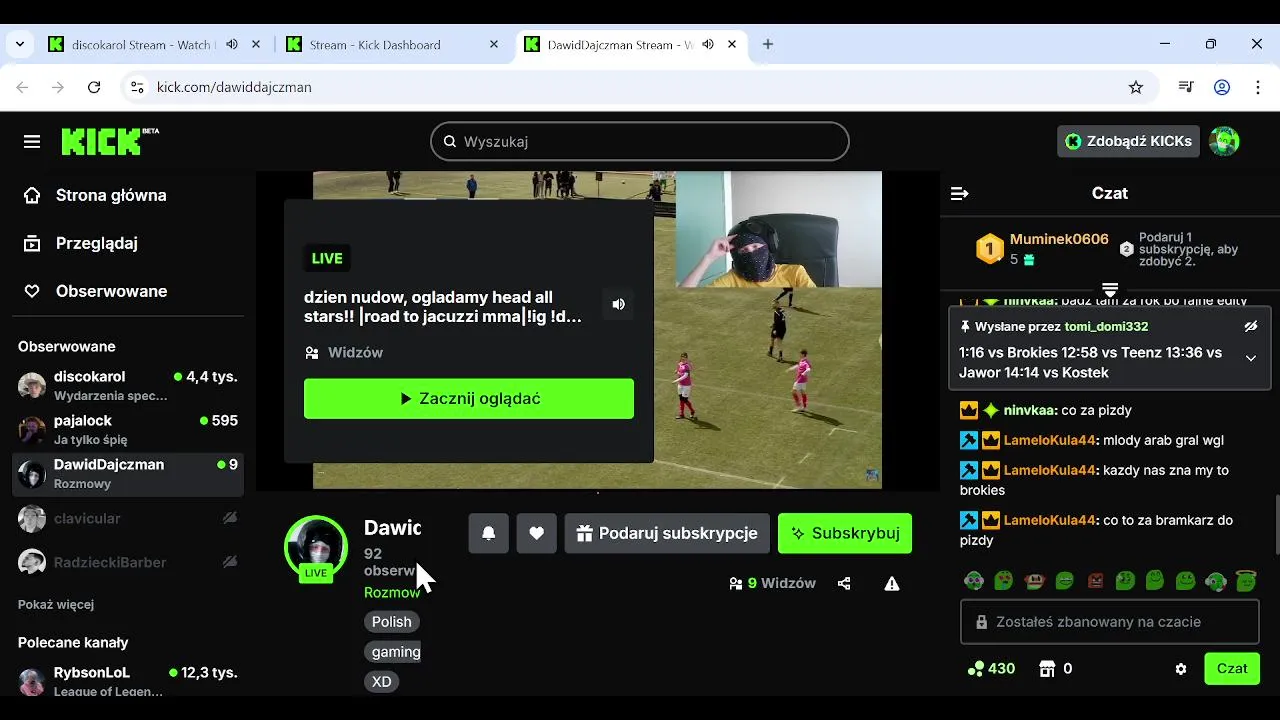Click the banned chat input field
The height and width of the screenshot is (720, 1280).
pyautogui.click(x=1109, y=622)
